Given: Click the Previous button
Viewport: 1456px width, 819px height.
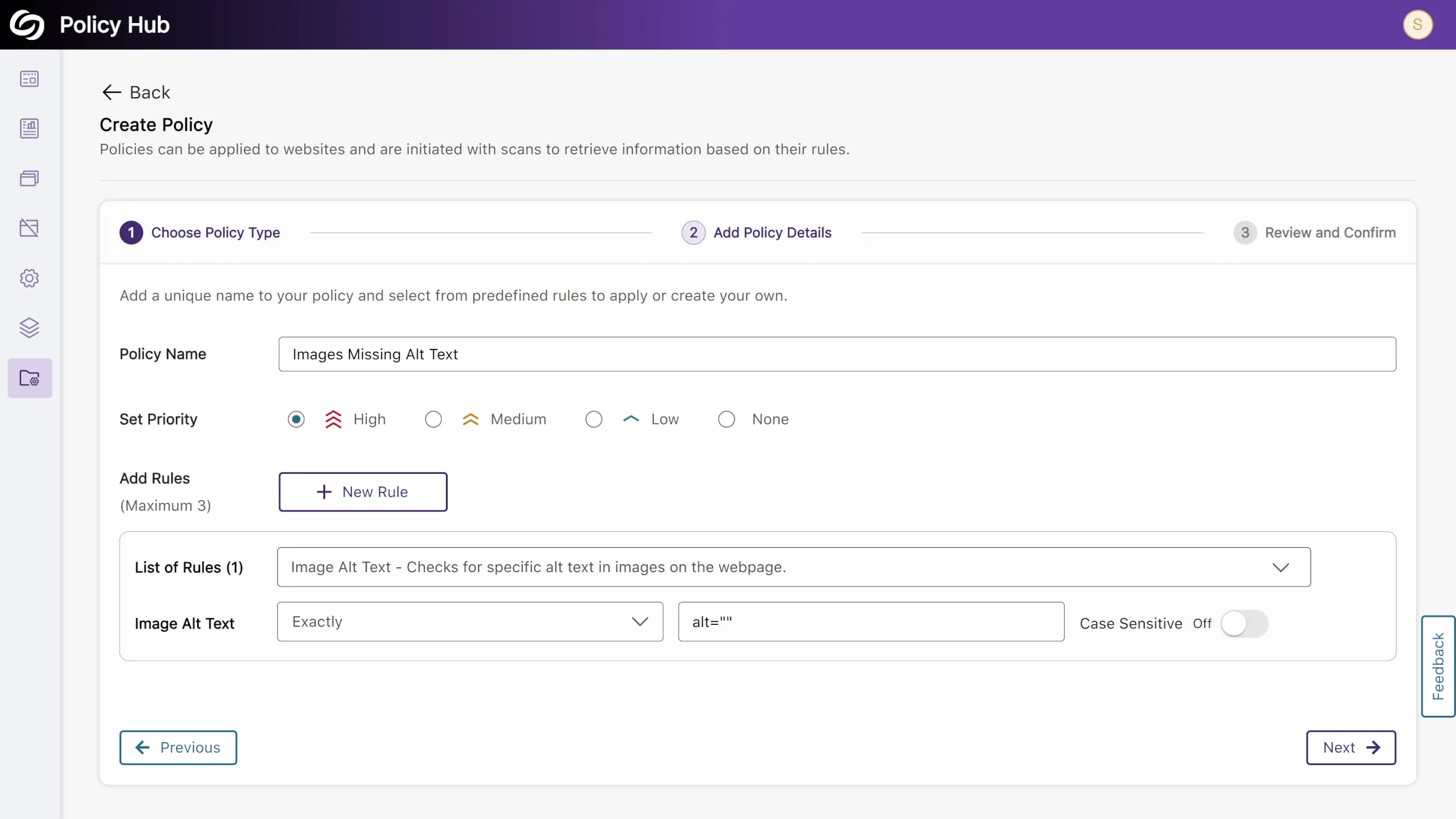Looking at the screenshot, I should point(178,747).
